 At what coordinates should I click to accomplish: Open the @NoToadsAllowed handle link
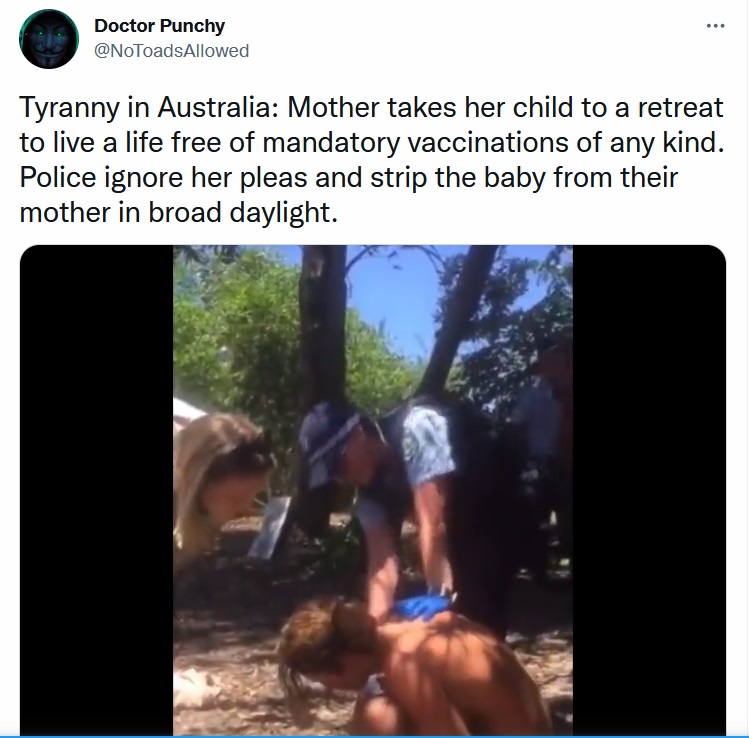171,51
